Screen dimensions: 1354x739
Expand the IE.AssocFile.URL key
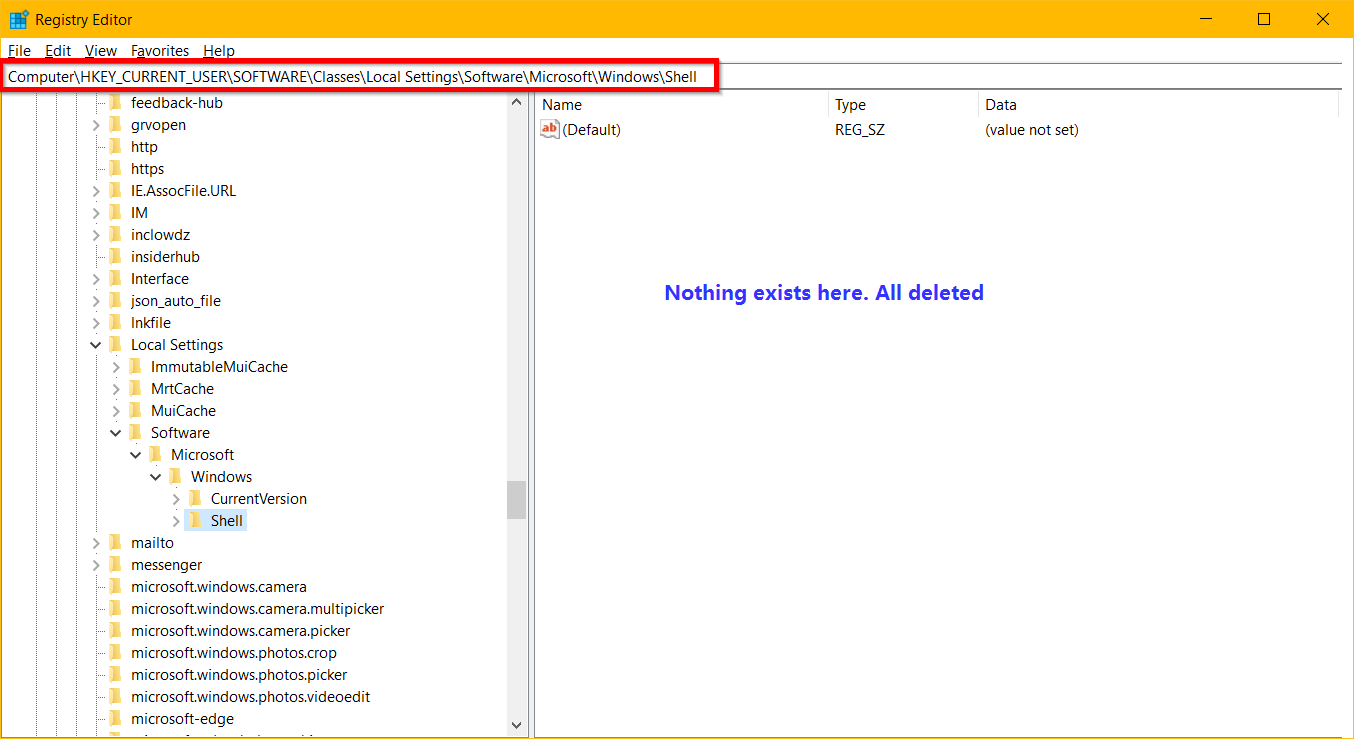point(96,191)
